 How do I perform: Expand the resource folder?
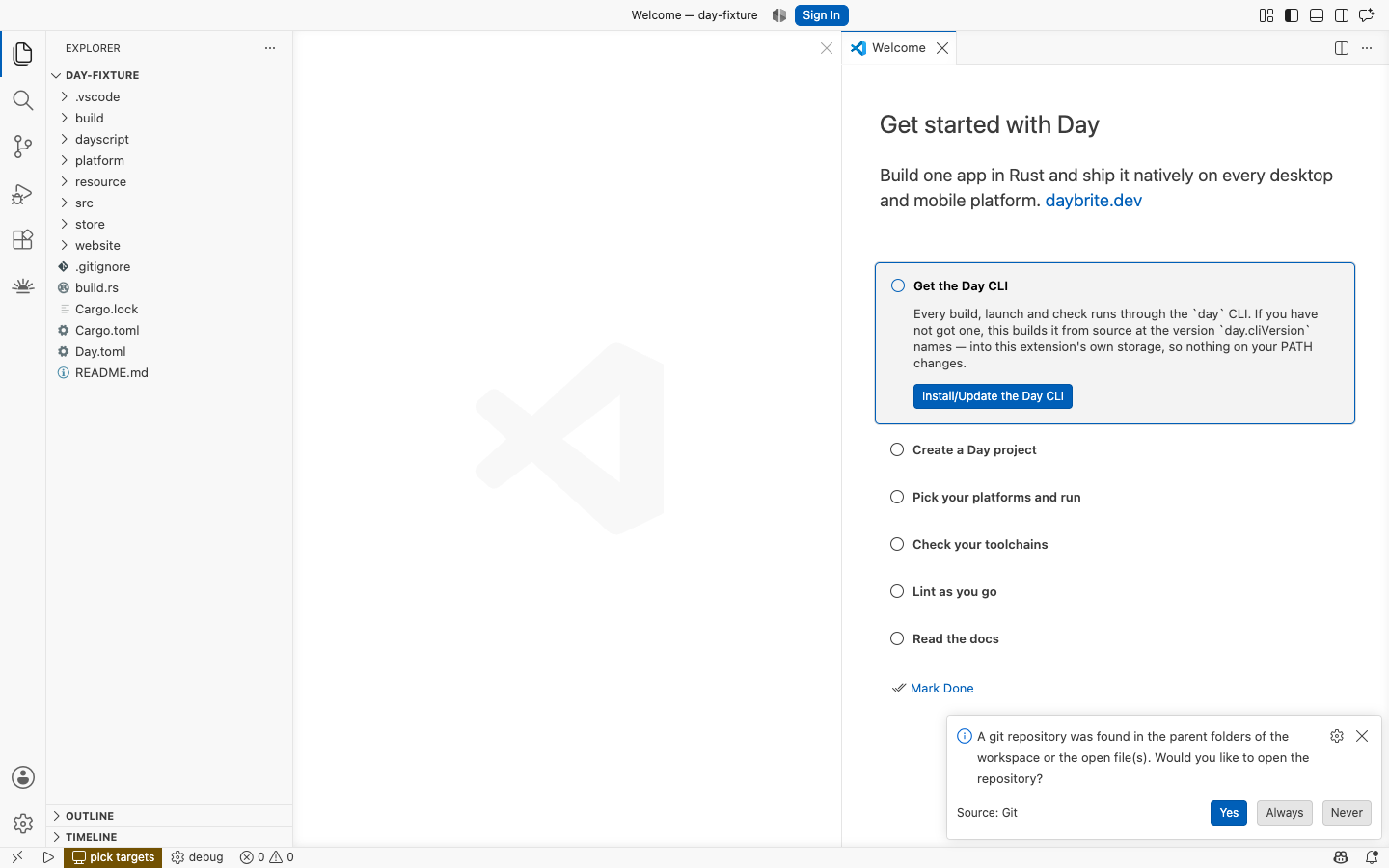click(169, 181)
